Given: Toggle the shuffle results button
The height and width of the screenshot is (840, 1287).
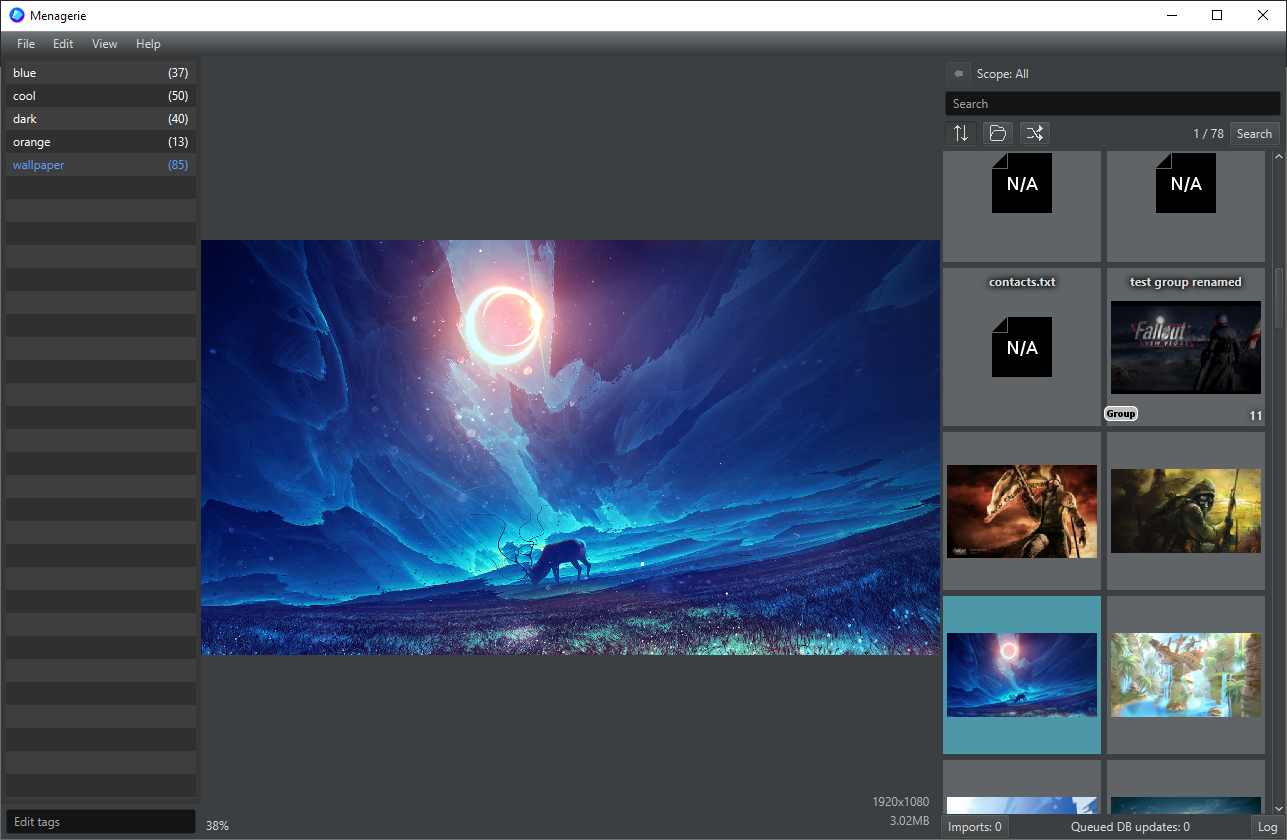Looking at the screenshot, I should 1035,133.
